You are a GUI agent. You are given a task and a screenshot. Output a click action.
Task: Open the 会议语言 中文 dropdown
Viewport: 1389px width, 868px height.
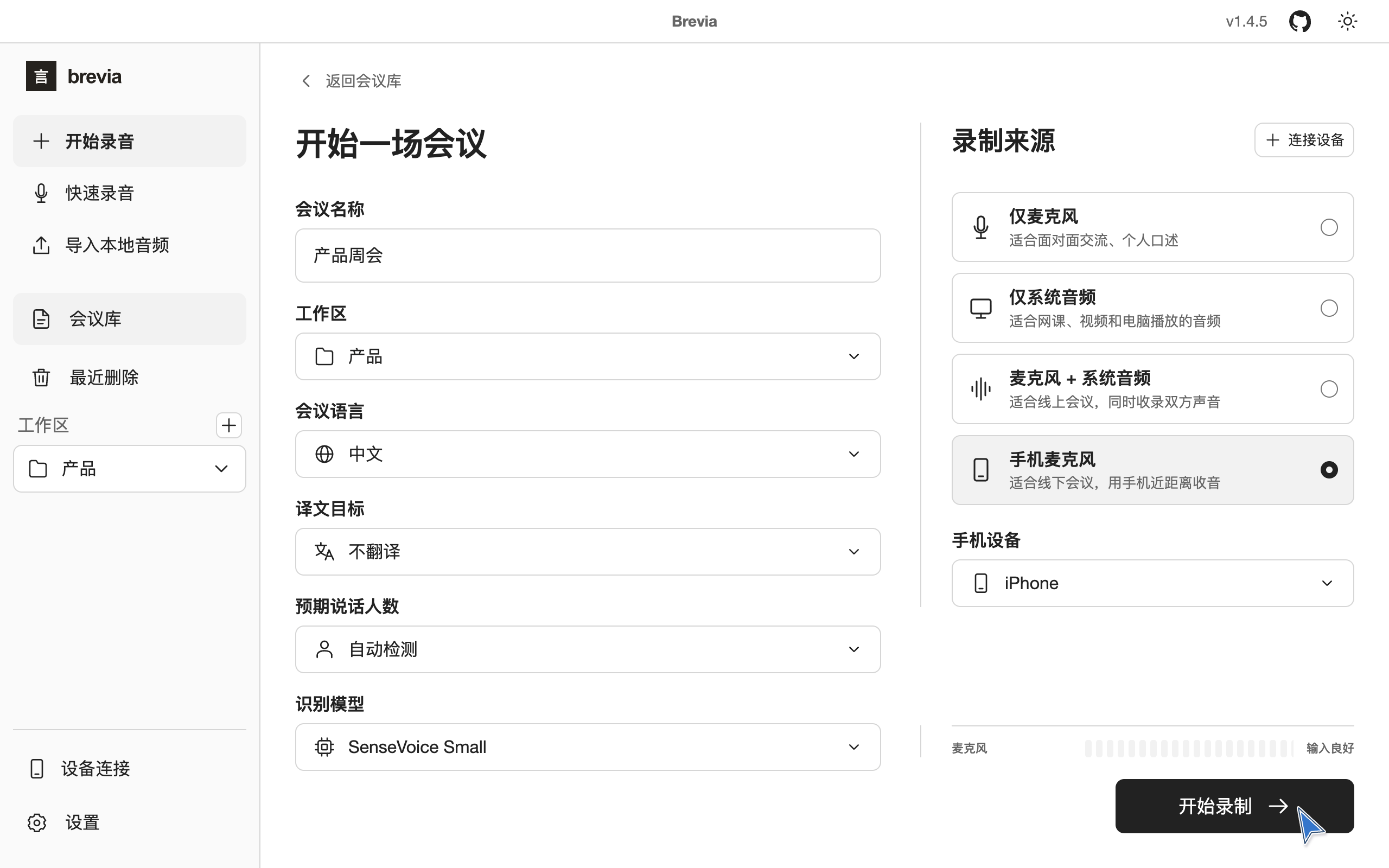click(588, 454)
